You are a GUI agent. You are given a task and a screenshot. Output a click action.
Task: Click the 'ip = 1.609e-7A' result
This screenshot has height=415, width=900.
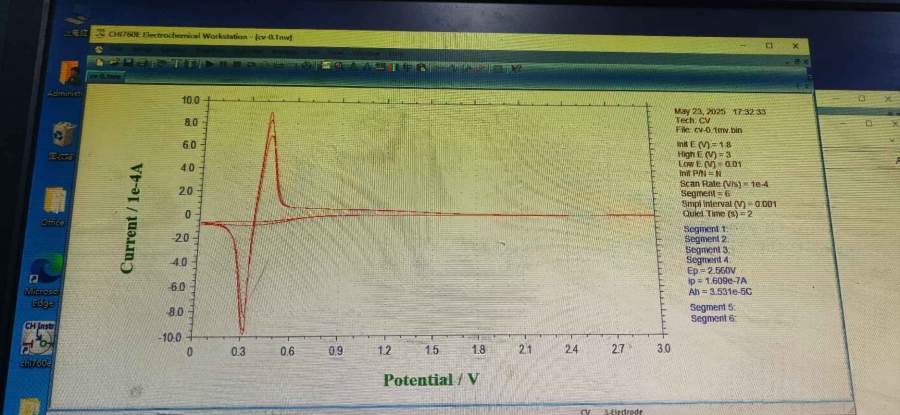[717, 281]
